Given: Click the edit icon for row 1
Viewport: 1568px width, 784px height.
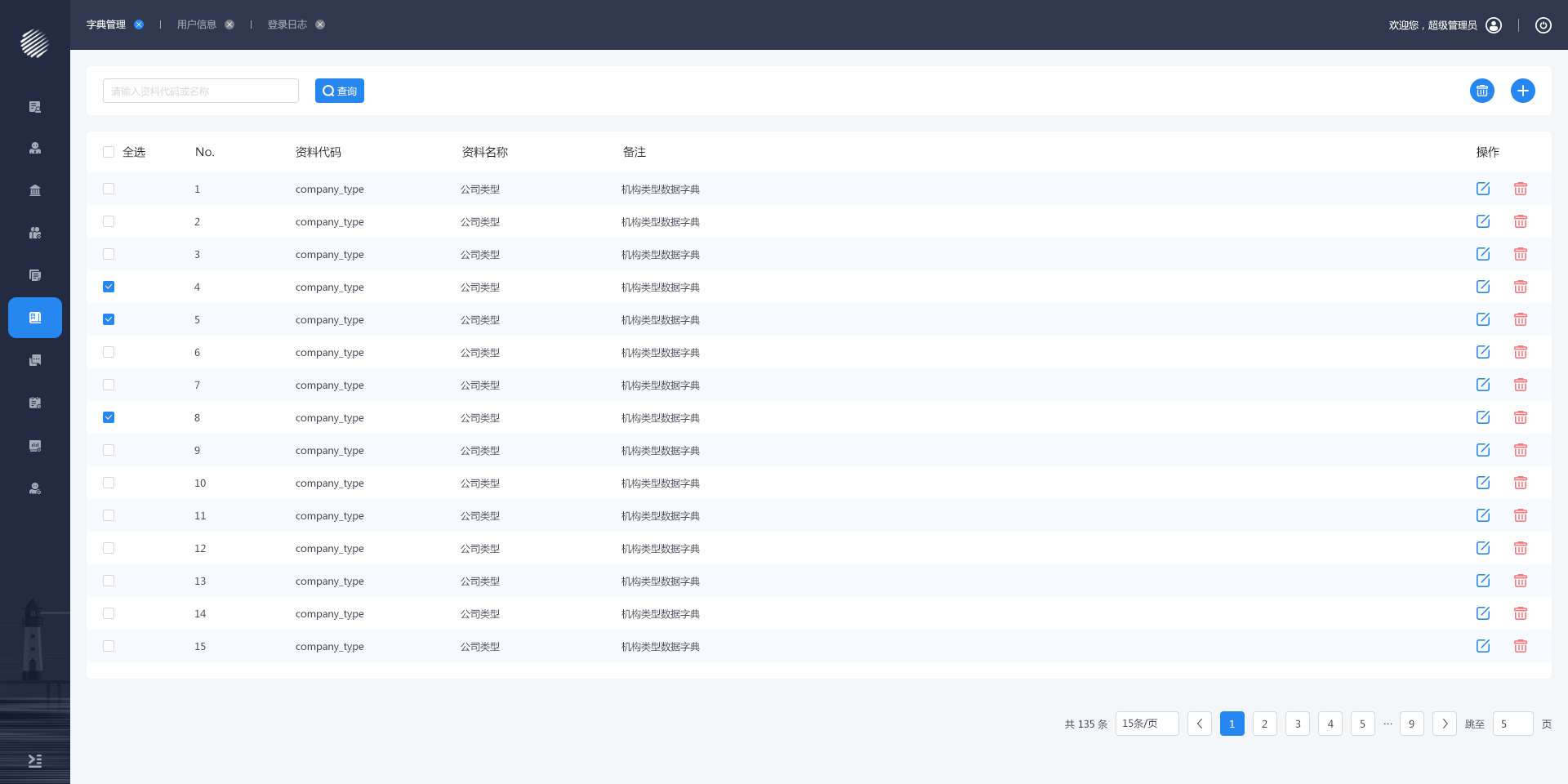Looking at the screenshot, I should coord(1483,189).
